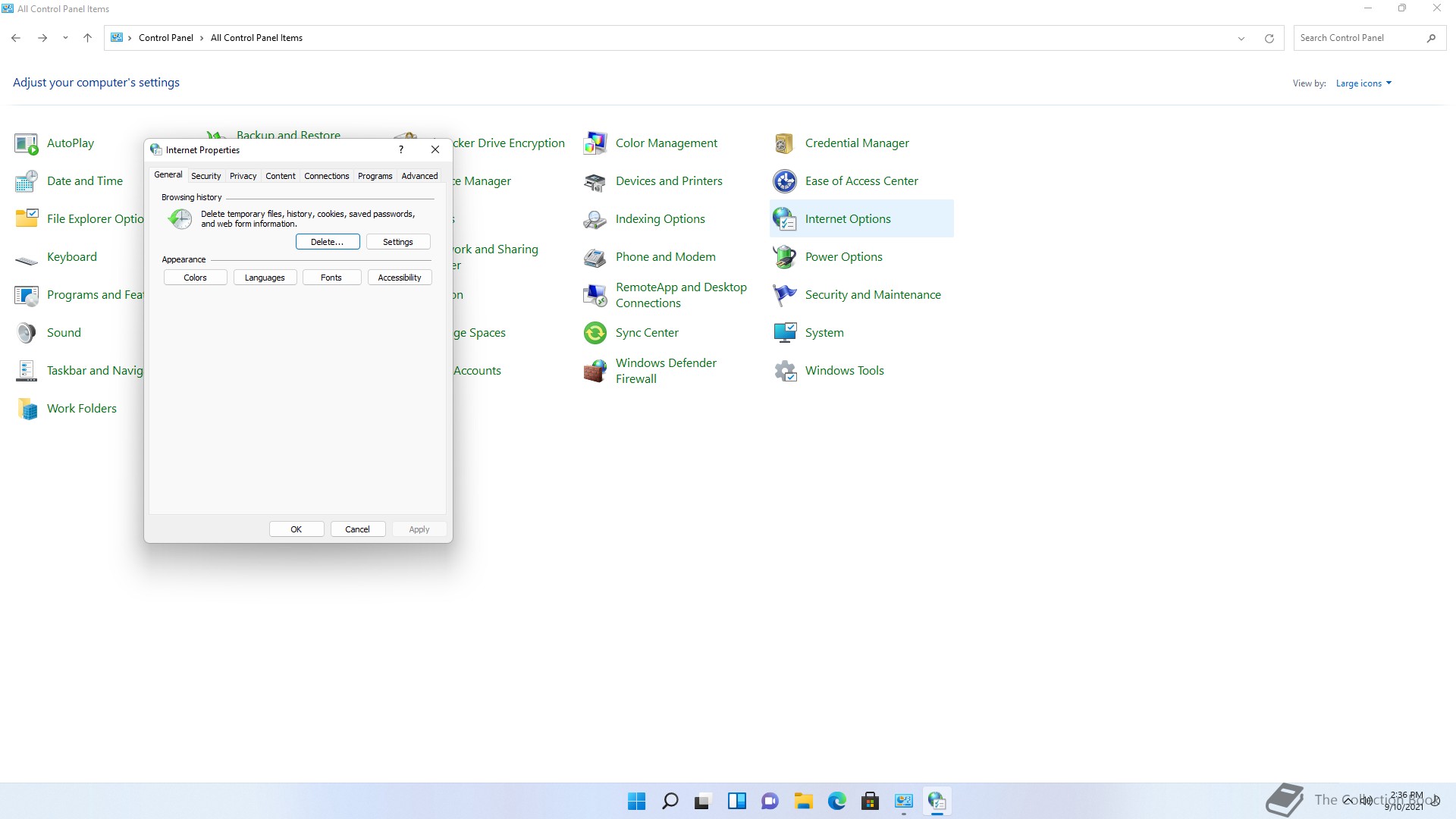Open the Power Options icon
Image resolution: width=1456 pixels, height=819 pixels.
pyautogui.click(x=784, y=257)
